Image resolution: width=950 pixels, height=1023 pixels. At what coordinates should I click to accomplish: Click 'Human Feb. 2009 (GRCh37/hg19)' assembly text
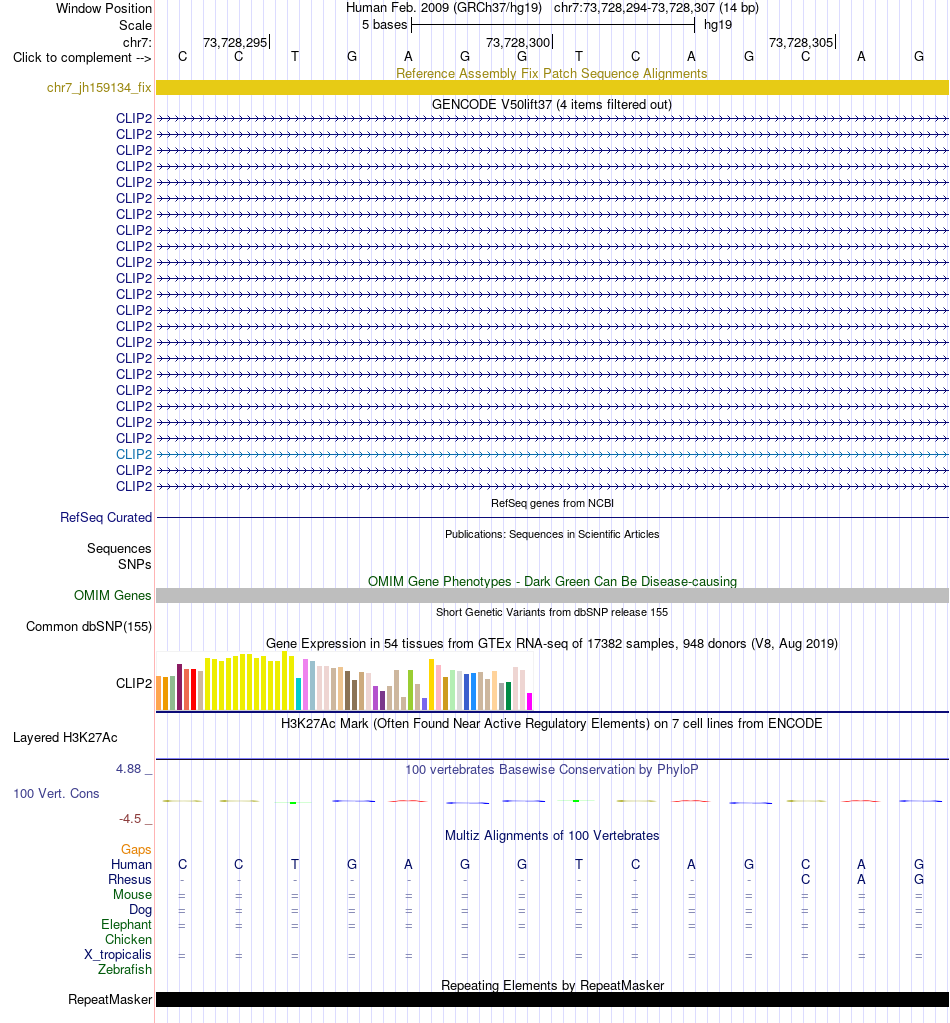444,8
